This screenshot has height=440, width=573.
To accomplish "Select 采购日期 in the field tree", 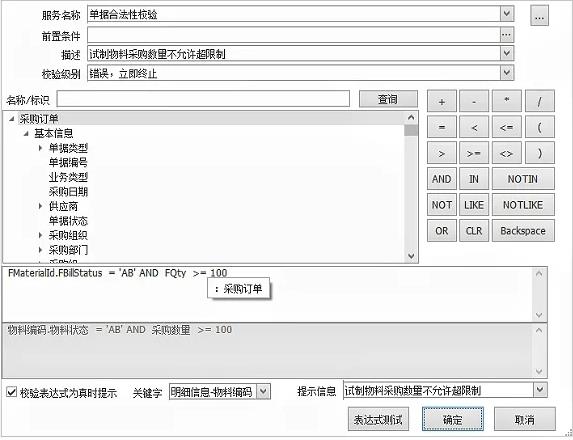I will tap(68, 191).
